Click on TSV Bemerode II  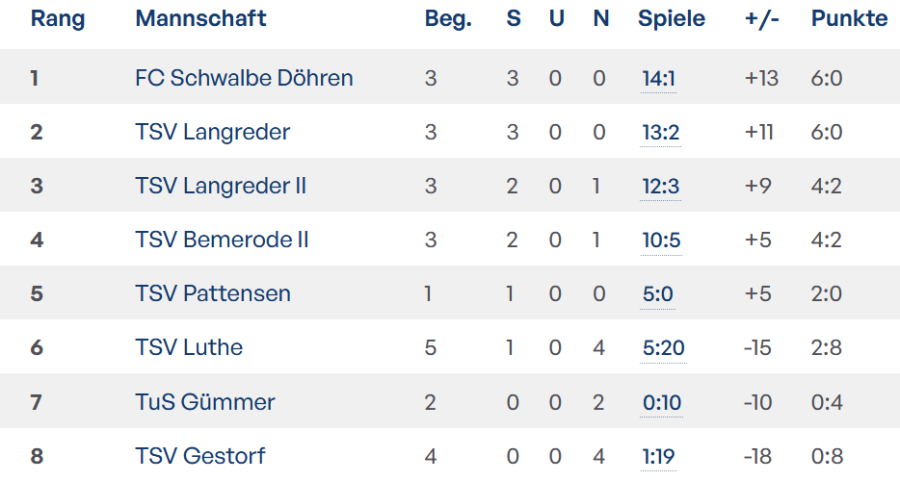click(222, 240)
